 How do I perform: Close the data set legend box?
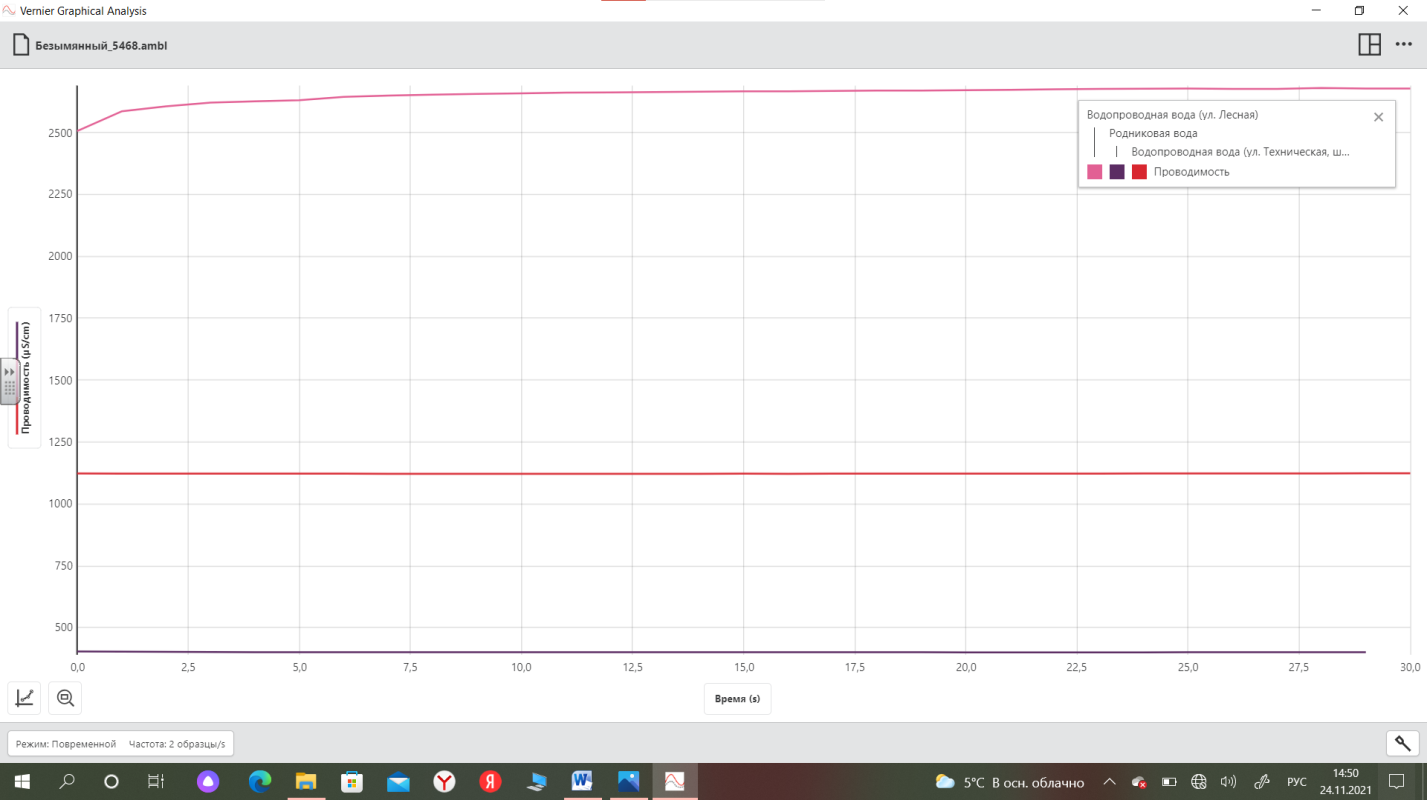(1378, 117)
